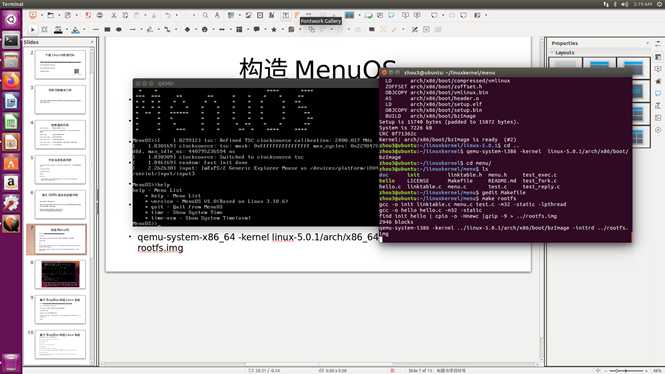Open Navigator deck in sidebar
The height and width of the screenshot is (374, 665).
click(658, 130)
